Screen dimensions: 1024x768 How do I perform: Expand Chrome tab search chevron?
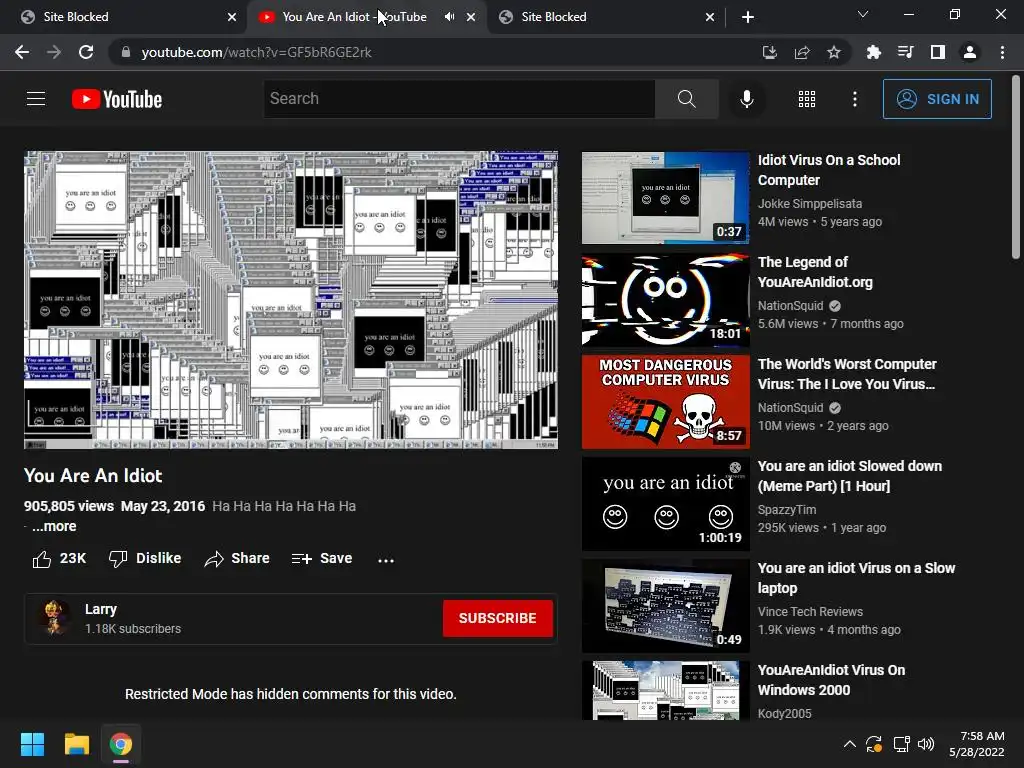[863, 14]
